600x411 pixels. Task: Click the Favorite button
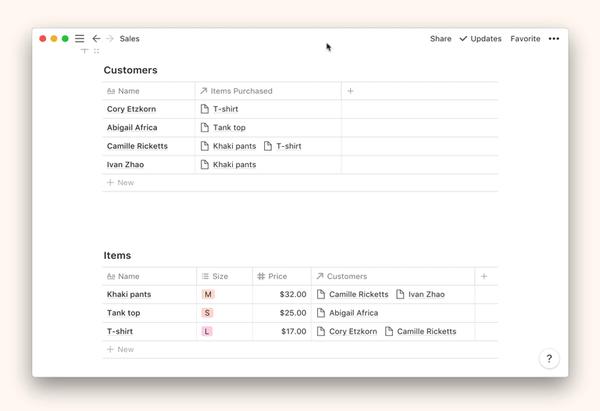pos(525,39)
